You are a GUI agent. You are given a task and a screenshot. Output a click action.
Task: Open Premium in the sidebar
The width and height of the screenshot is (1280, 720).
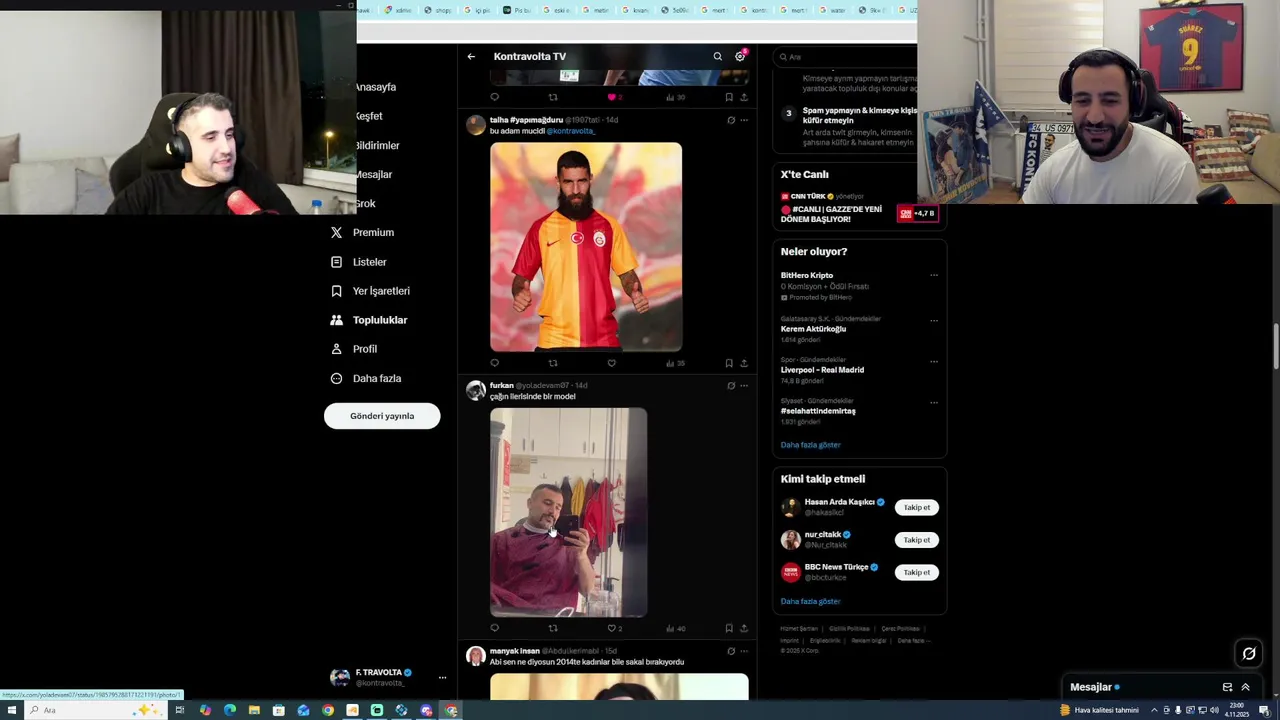click(362, 232)
